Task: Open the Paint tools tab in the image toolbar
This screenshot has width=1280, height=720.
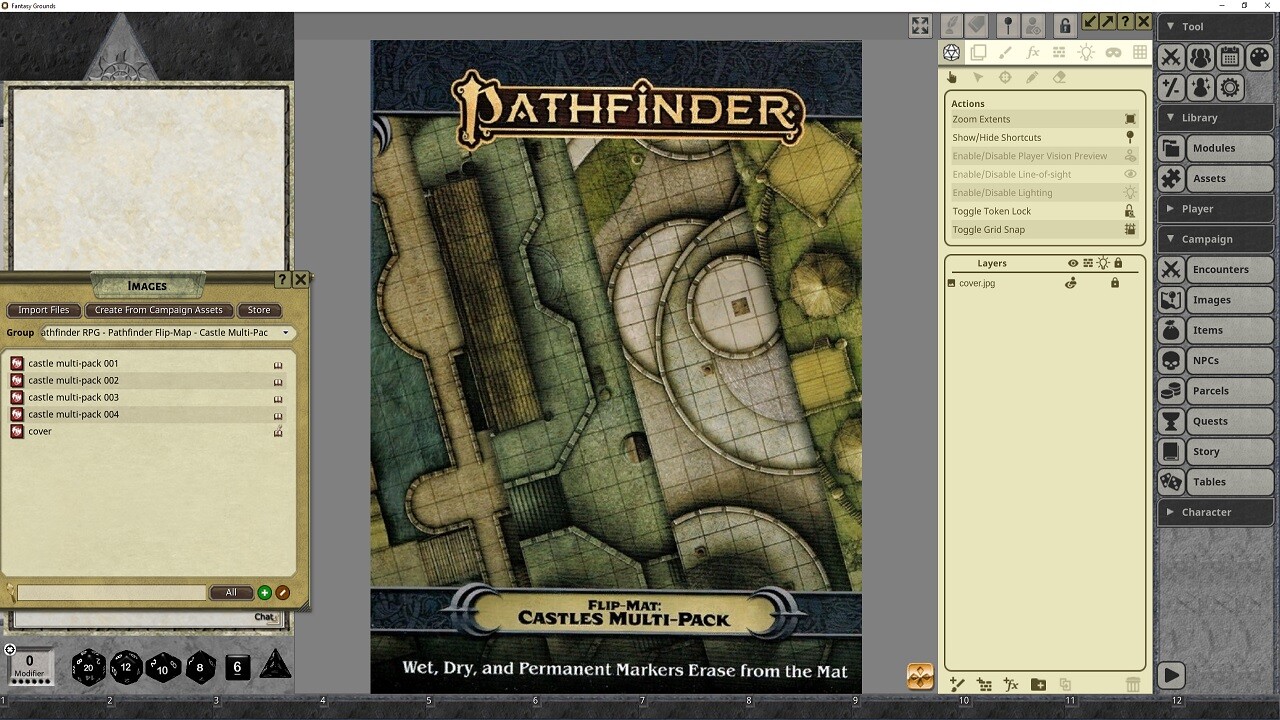Action: (1006, 52)
